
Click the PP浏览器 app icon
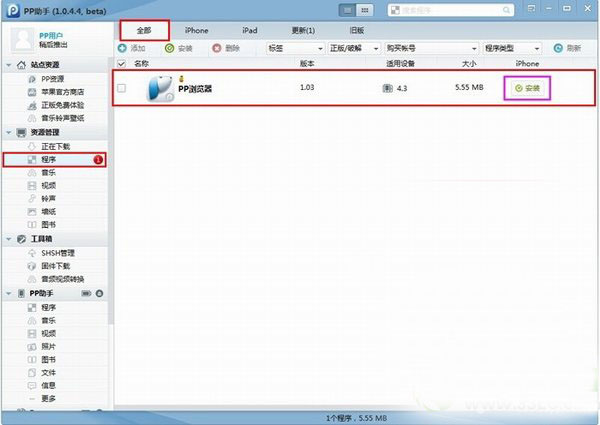coord(160,88)
